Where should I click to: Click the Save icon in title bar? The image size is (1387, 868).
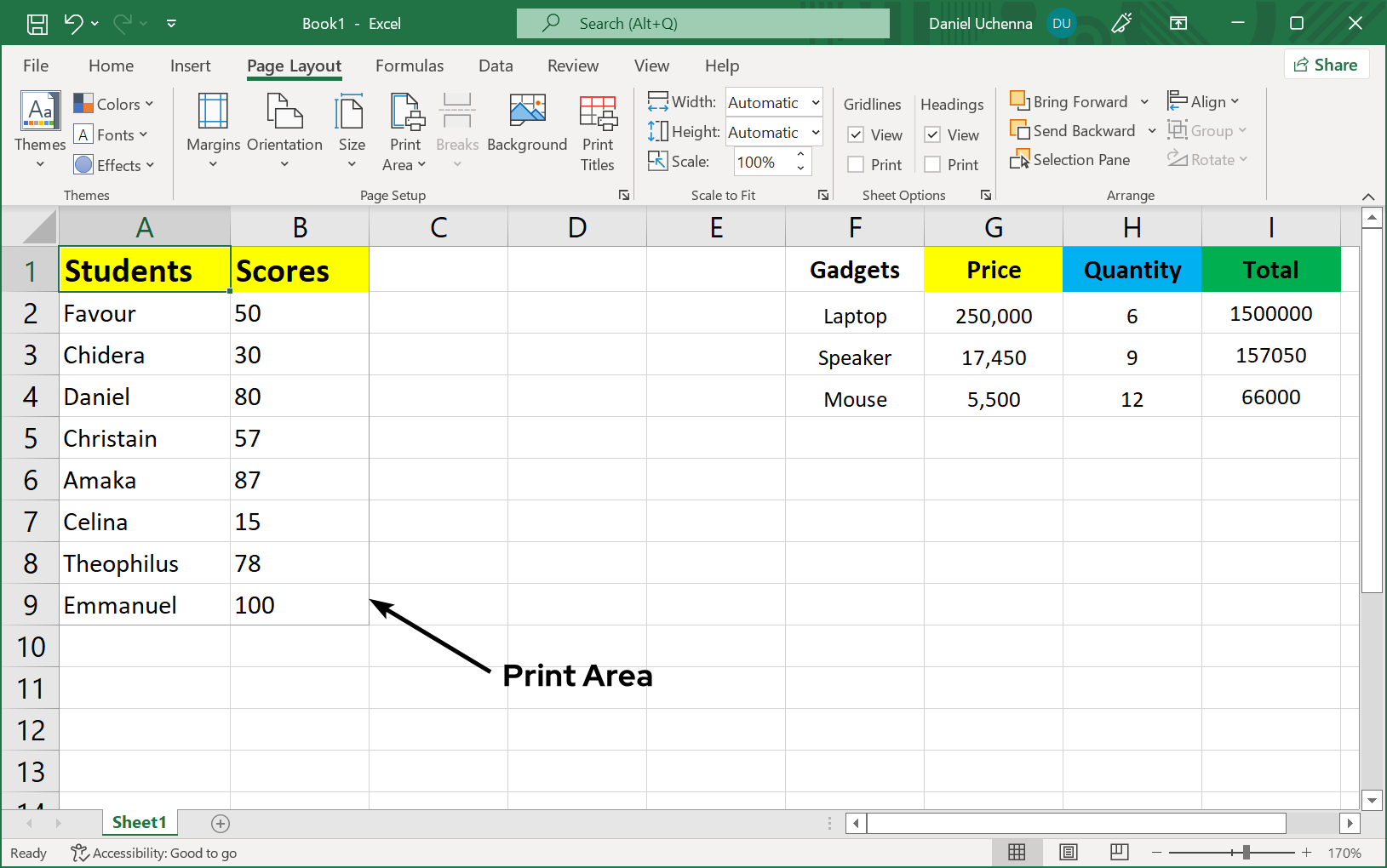37,24
